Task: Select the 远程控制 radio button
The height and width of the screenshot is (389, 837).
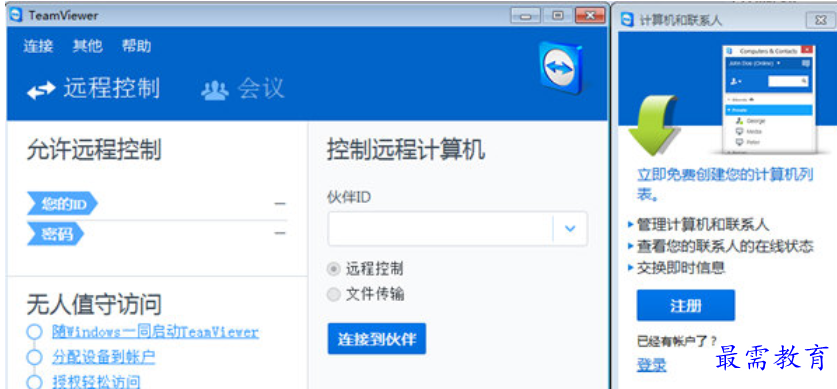Action: [334, 269]
